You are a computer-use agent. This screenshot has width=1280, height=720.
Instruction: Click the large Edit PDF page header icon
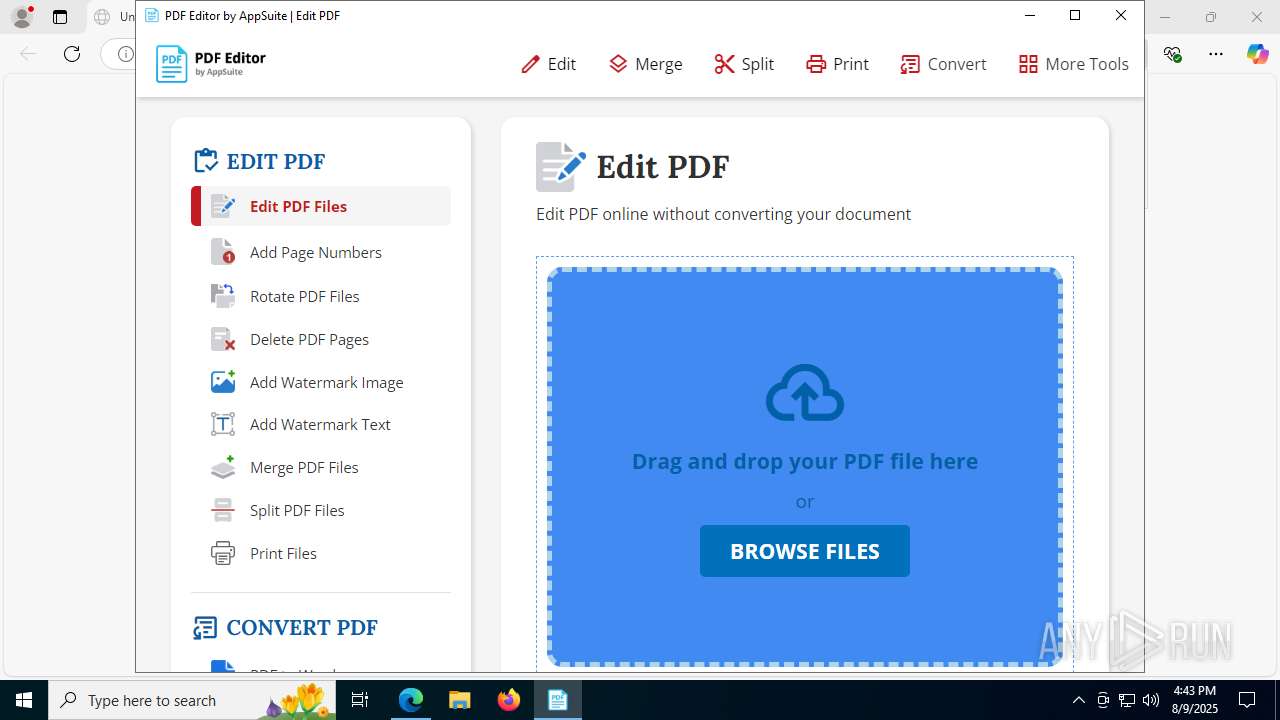click(x=560, y=166)
